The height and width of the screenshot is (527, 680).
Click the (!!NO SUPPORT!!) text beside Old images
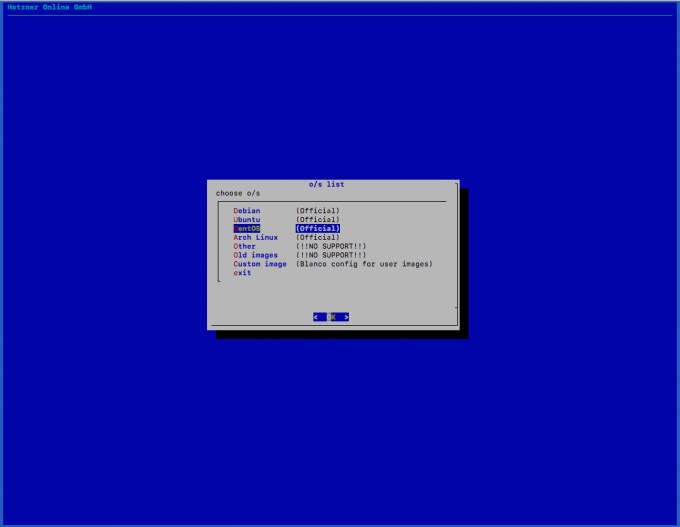330,255
